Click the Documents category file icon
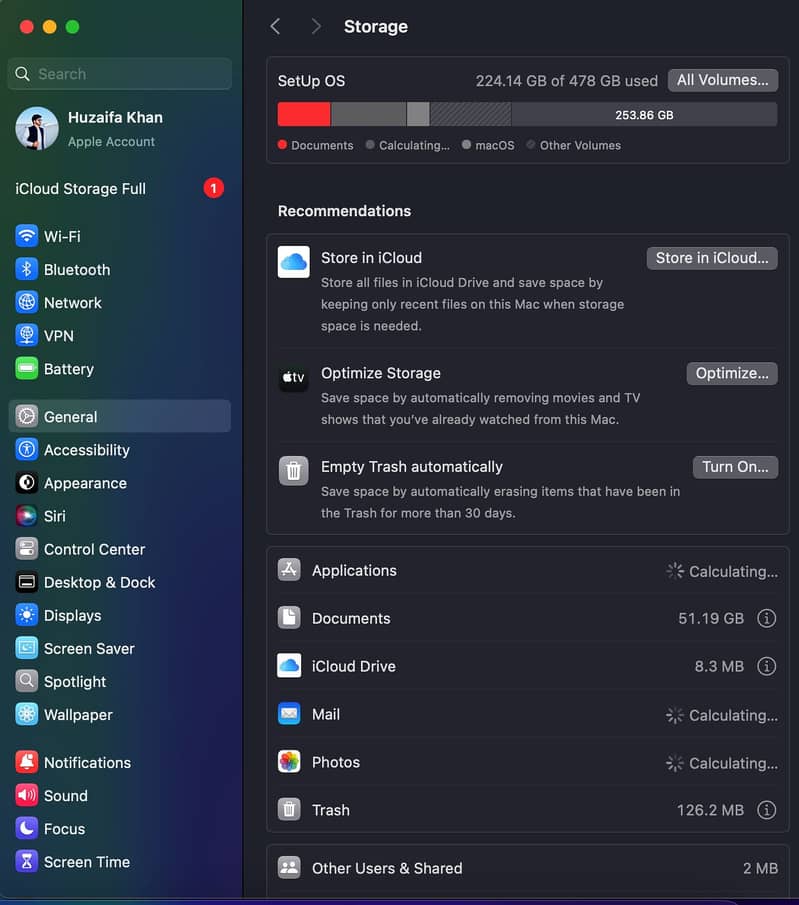The width and height of the screenshot is (799, 905). click(x=289, y=618)
